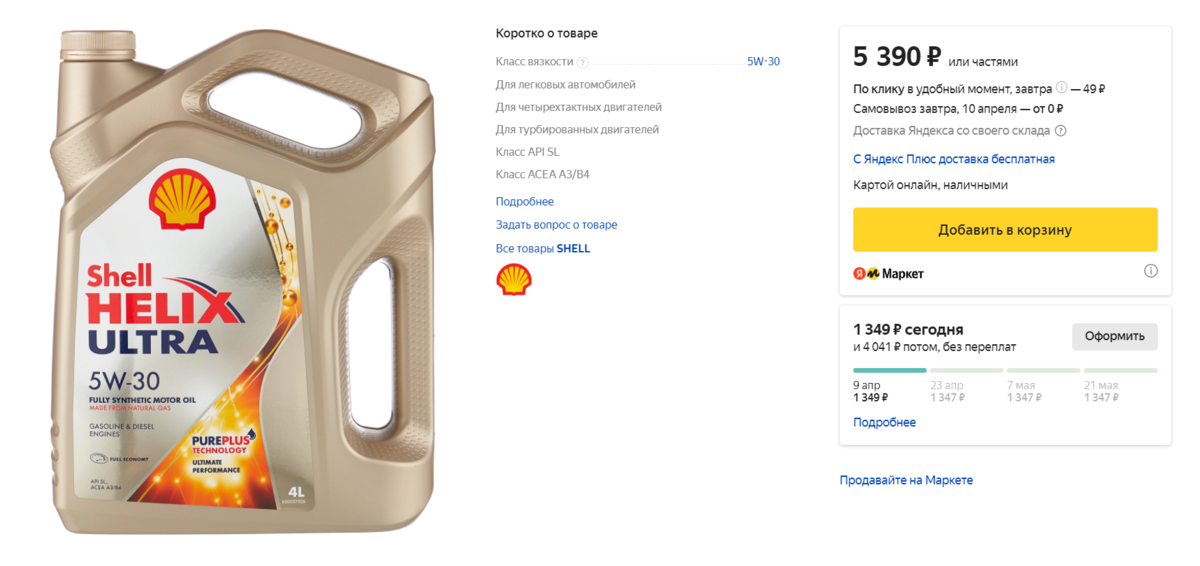Open Подробнее under product specifications
Viewport: 1200px width, 566px height.
pos(524,202)
